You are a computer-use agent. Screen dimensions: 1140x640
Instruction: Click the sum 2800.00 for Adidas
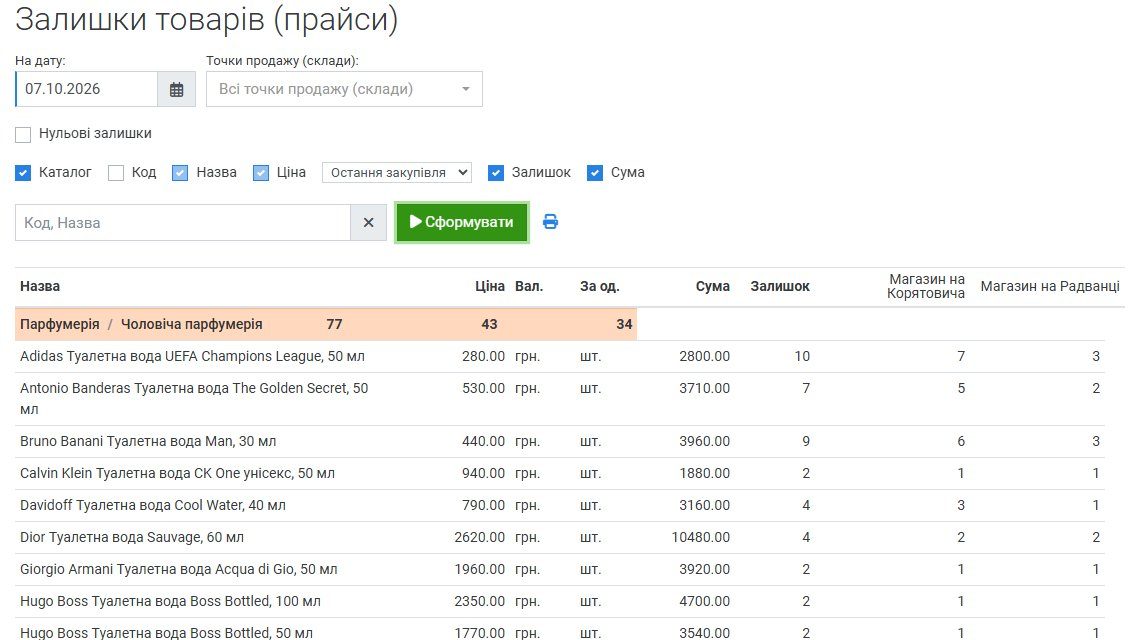tap(705, 356)
